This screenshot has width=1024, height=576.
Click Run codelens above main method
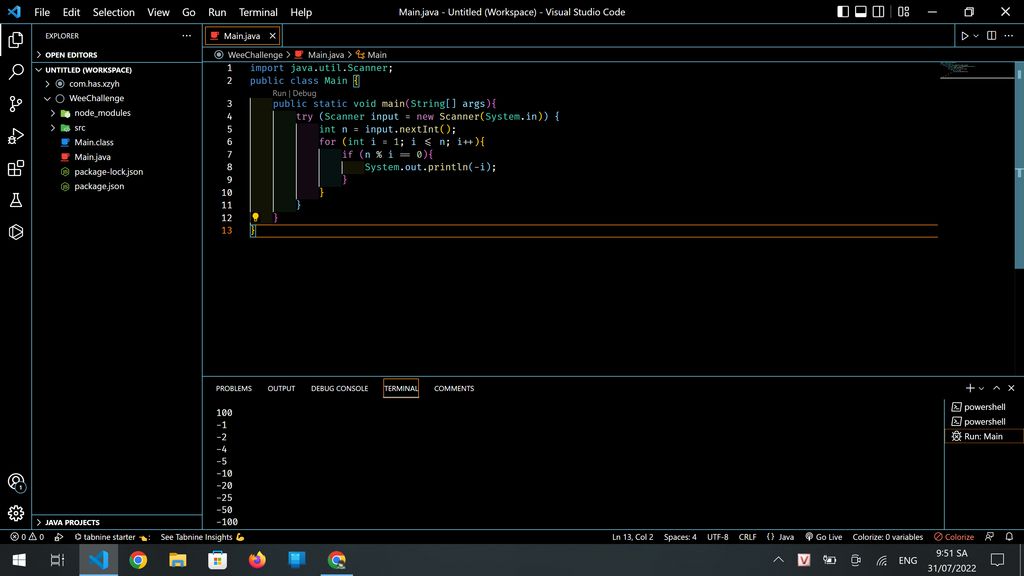click(279, 93)
